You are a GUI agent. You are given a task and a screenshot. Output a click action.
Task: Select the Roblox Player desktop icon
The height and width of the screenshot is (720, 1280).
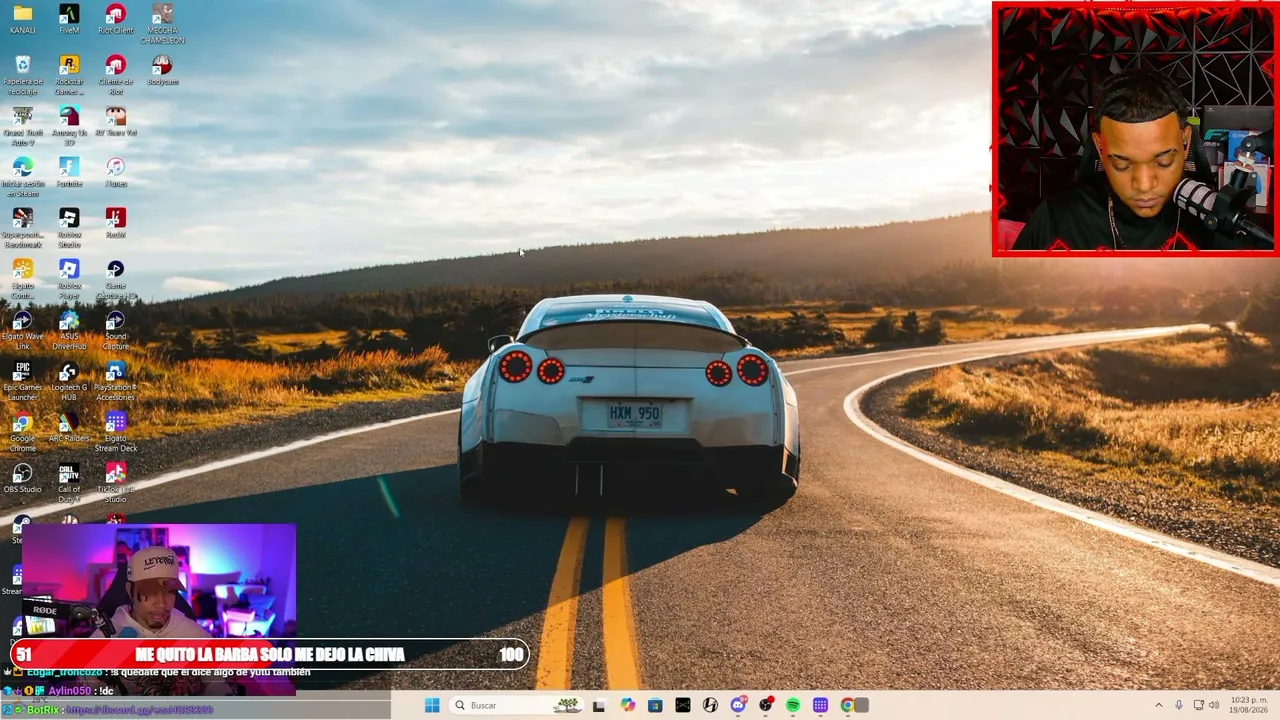pyautogui.click(x=69, y=279)
